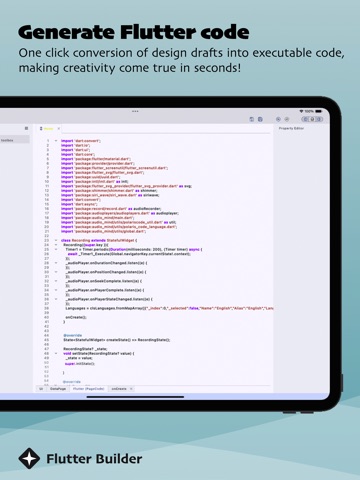Screen dimensions: 360x480
Task: Select the right segment of the layout toggle
Action: 319,119
